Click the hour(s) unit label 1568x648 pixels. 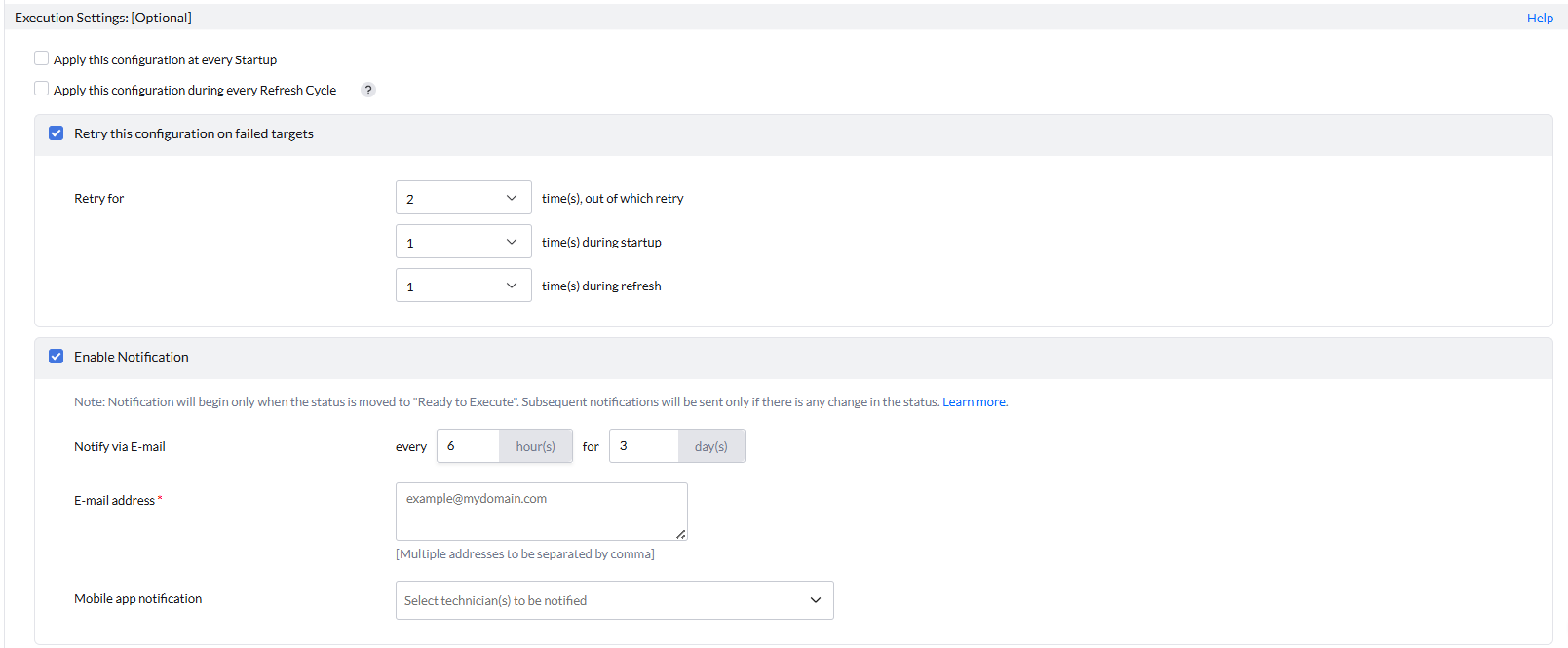(x=536, y=446)
